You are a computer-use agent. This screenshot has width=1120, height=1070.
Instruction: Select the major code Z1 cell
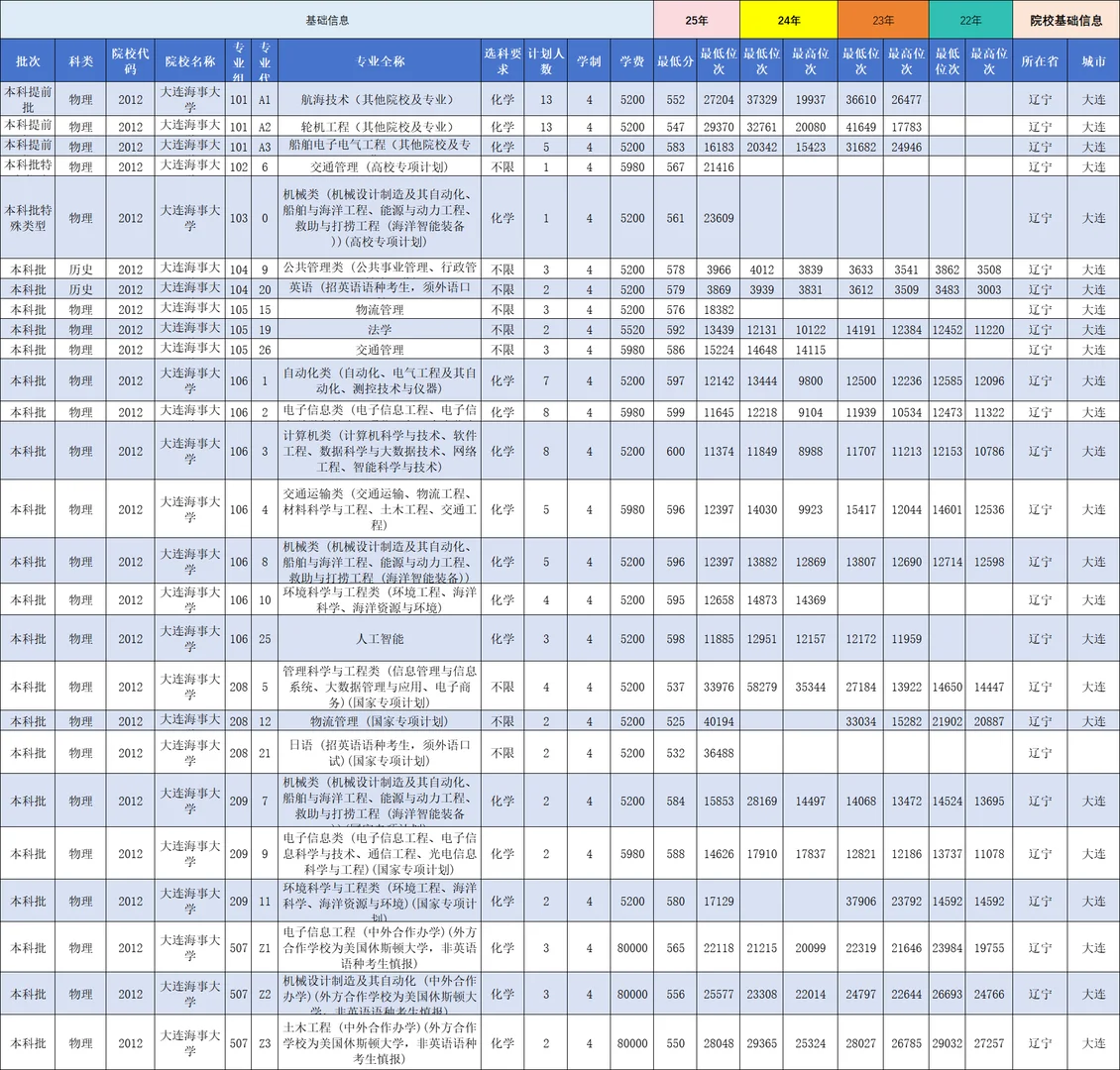pos(265,948)
